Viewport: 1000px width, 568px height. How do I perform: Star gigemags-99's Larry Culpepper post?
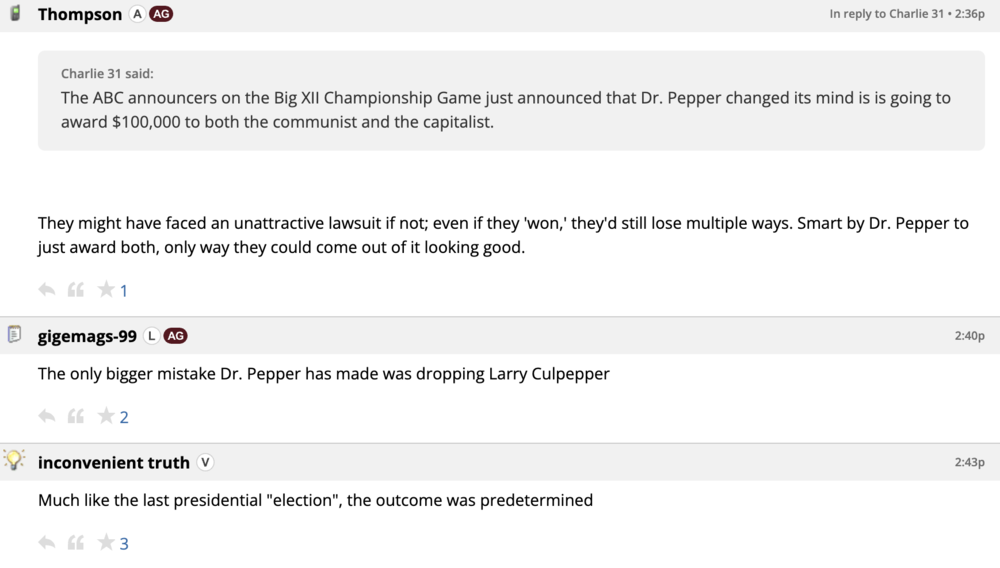coord(106,416)
